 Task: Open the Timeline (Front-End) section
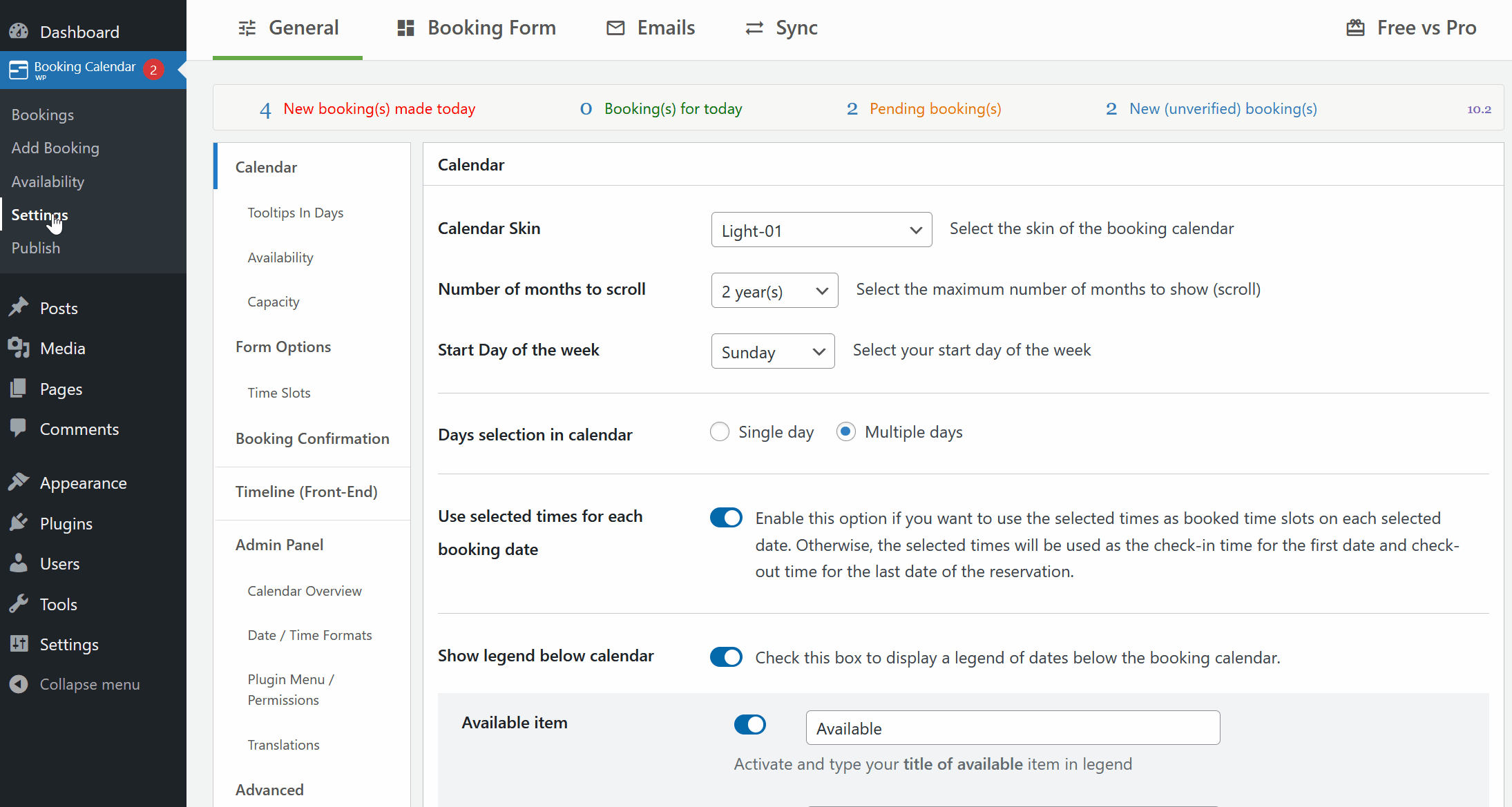pyautogui.click(x=307, y=492)
